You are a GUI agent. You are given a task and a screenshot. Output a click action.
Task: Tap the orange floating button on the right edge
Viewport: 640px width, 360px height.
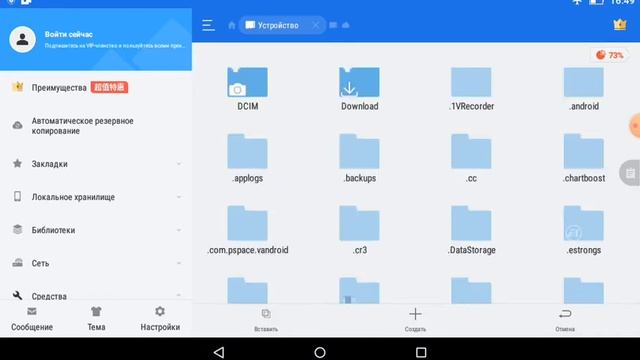click(x=634, y=126)
